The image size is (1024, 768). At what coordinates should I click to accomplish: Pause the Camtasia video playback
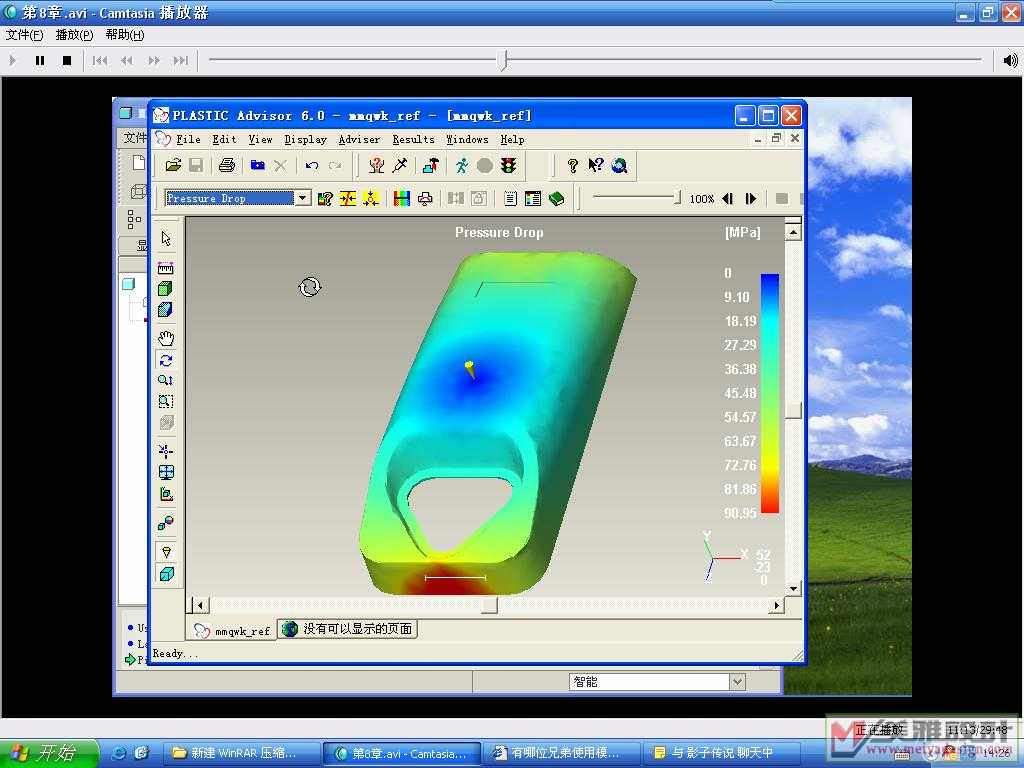click(x=40, y=61)
